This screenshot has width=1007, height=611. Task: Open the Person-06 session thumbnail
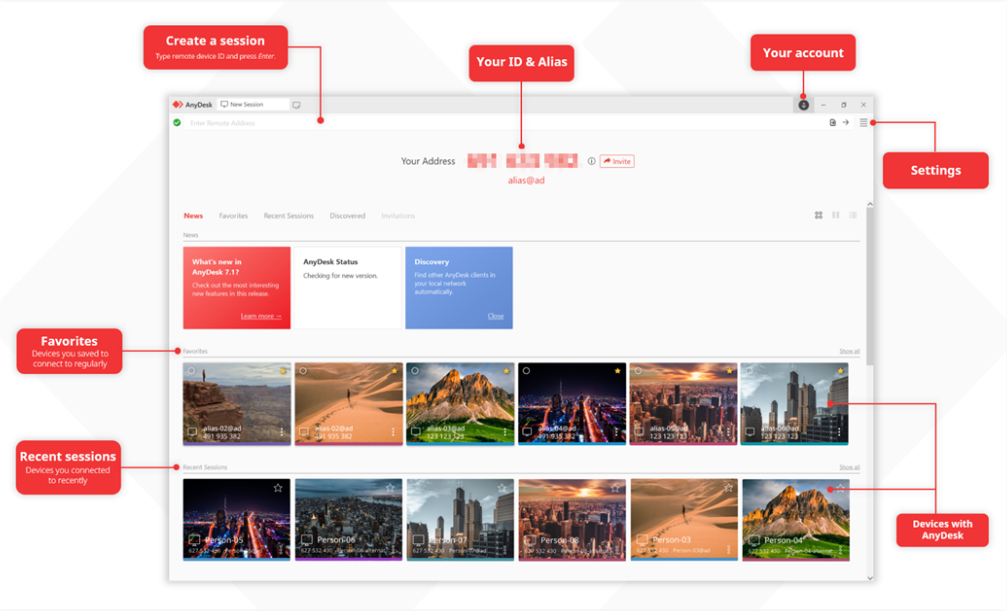(x=349, y=519)
